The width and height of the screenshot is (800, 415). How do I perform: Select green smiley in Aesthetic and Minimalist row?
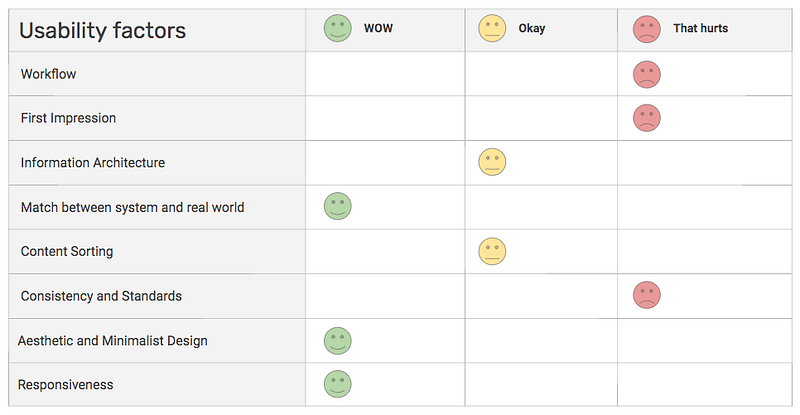338,340
